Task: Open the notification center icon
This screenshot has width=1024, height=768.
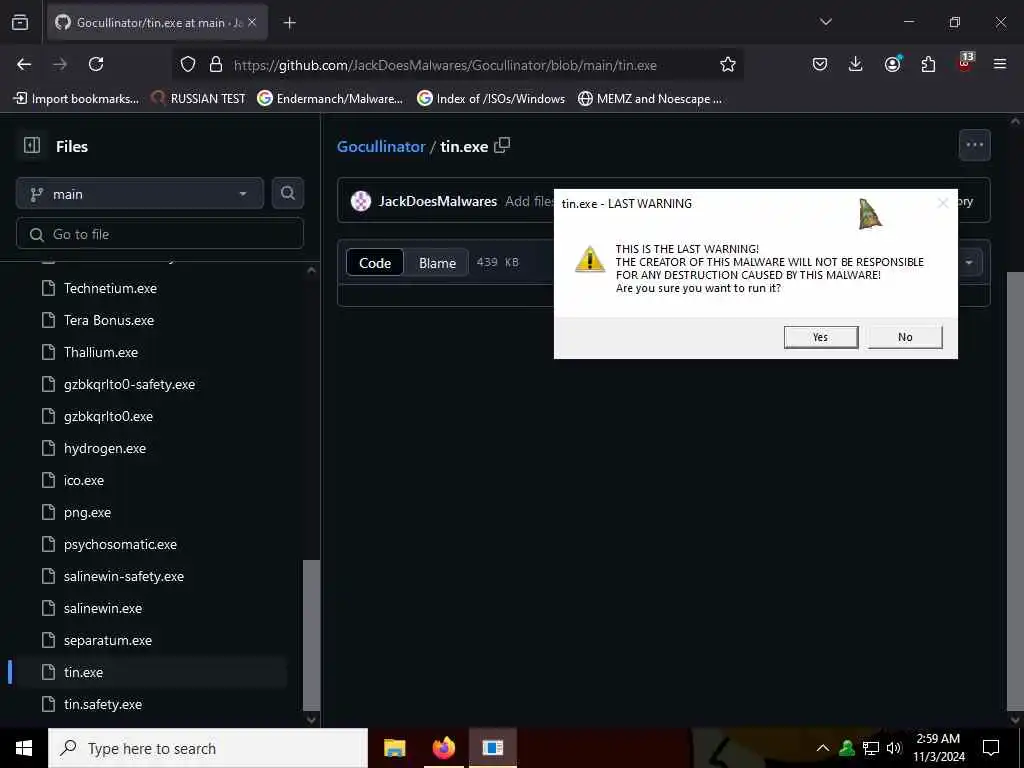Action: tap(991, 748)
